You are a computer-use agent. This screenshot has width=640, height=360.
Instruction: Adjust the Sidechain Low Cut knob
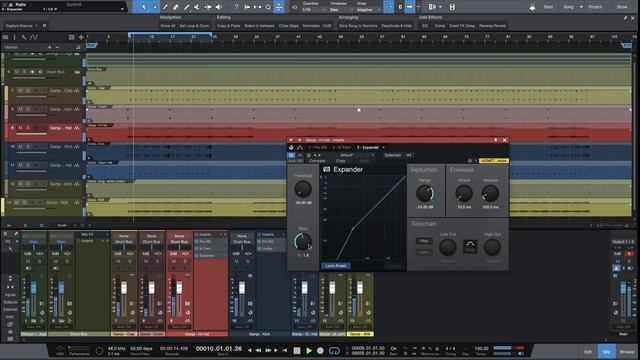pyautogui.click(x=447, y=247)
